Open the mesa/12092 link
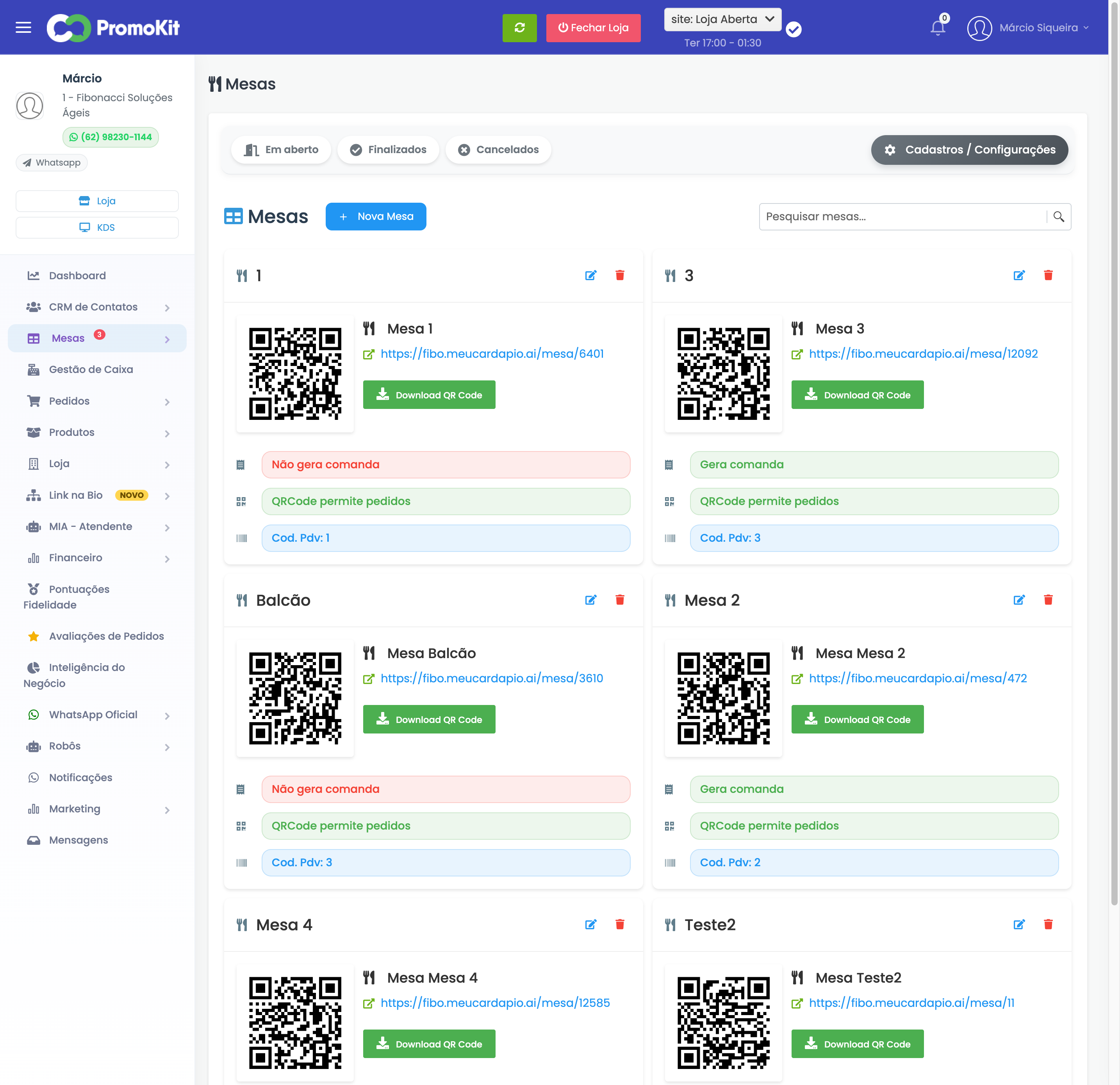Image resolution: width=1120 pixels, height=1085 pixels. (924, 354)
